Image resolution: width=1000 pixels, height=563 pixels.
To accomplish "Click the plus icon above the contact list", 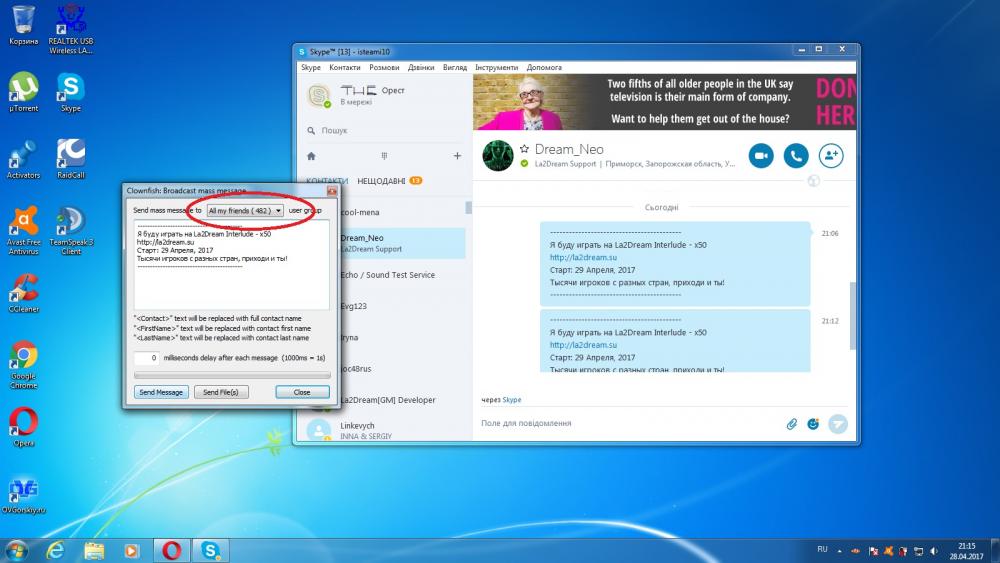I will pyautogui.click(x=457, y=156).
